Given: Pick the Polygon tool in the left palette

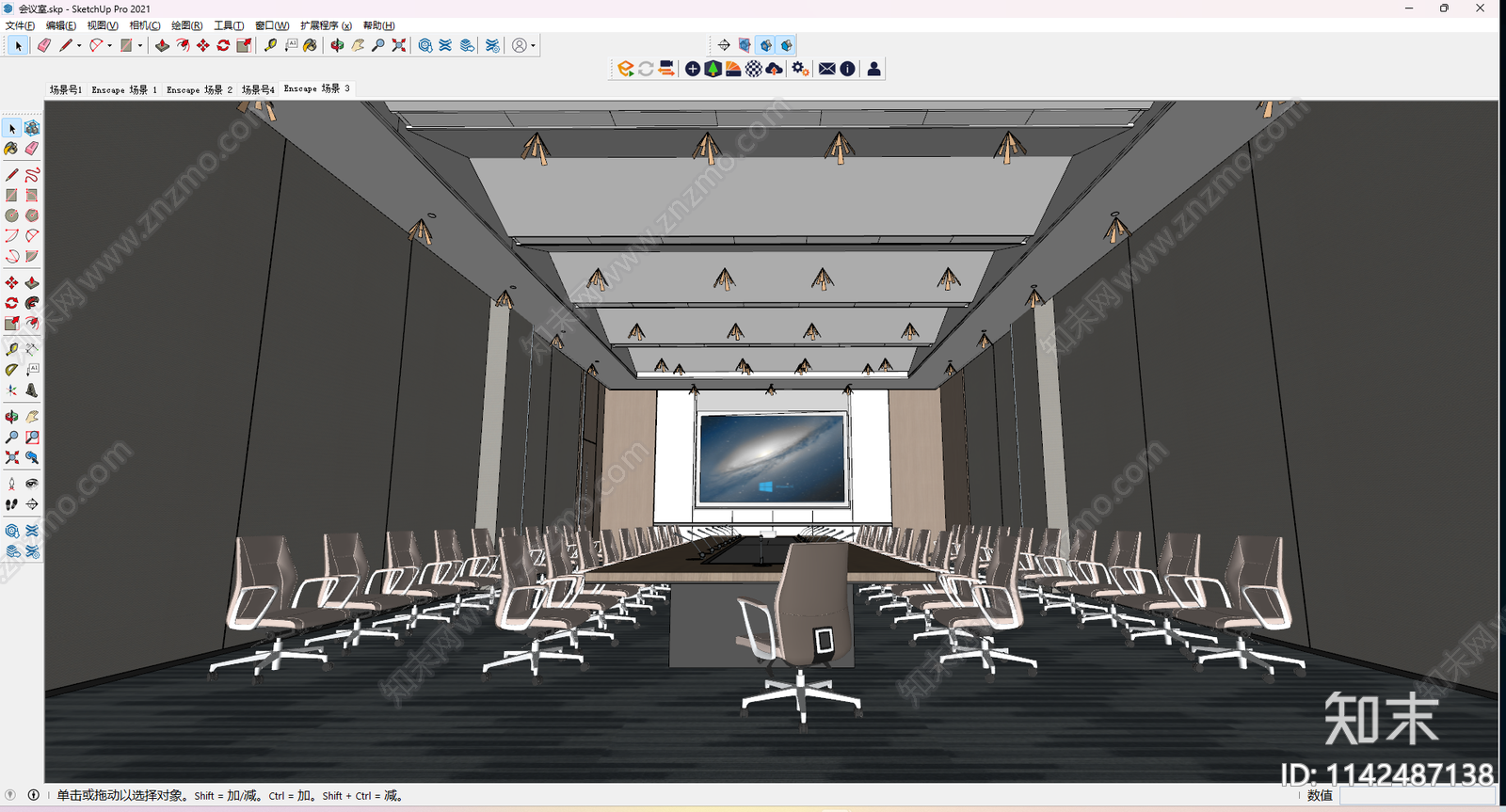Looking at the screenshot, I should click(32, 215).
